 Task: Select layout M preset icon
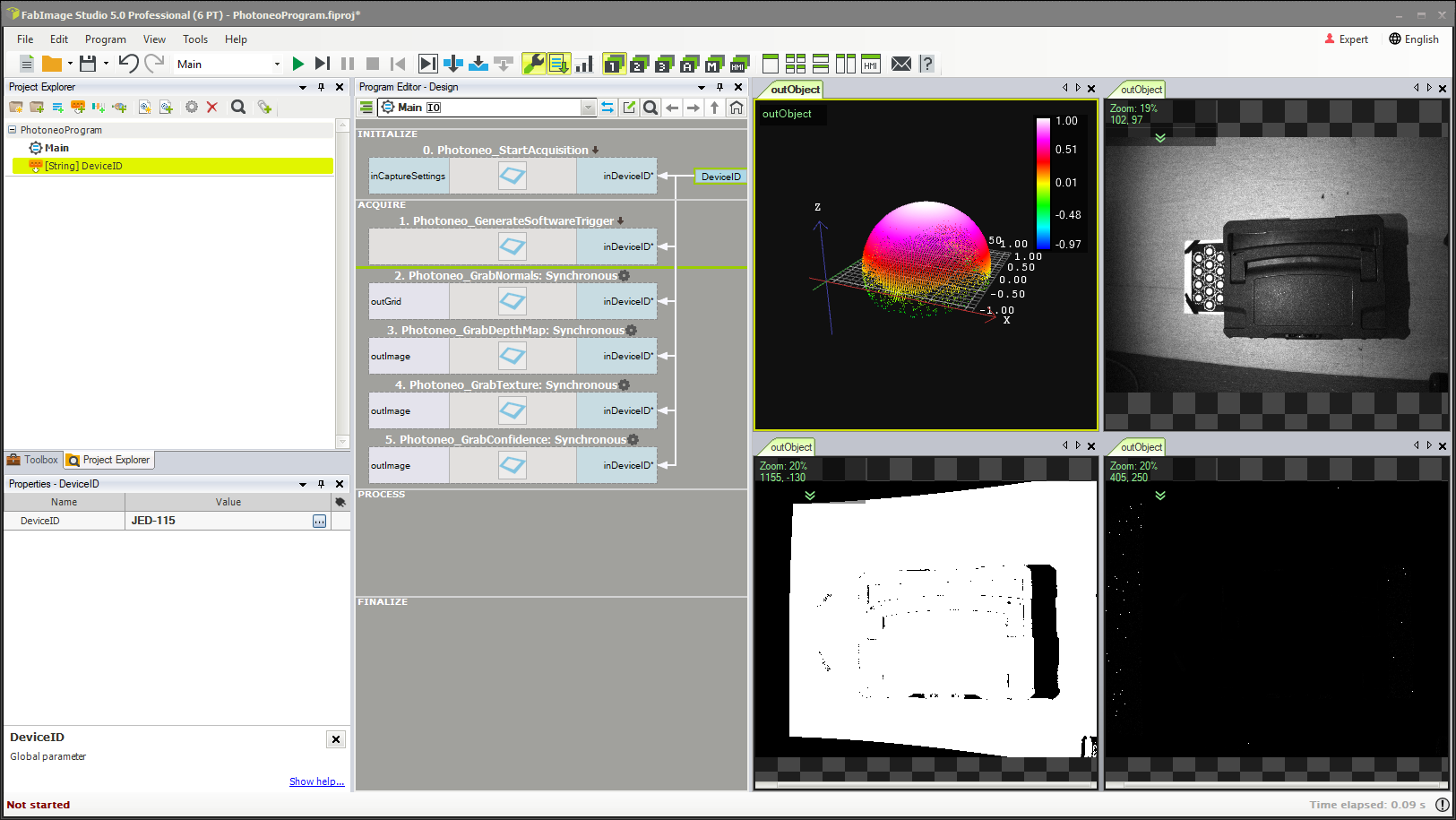point(714,64)
